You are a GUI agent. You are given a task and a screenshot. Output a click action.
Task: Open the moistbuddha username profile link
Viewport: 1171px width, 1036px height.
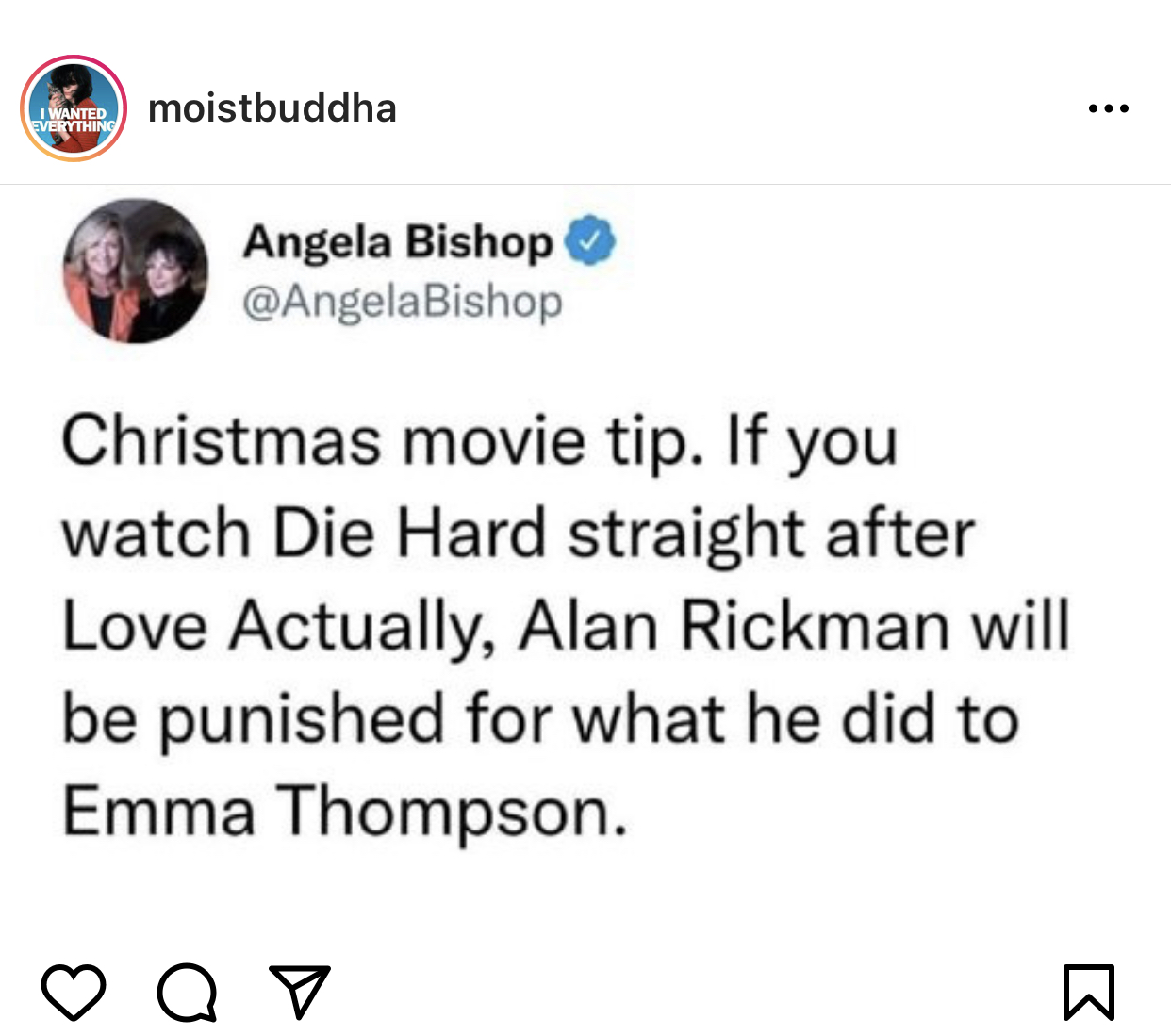click(272, 108)
